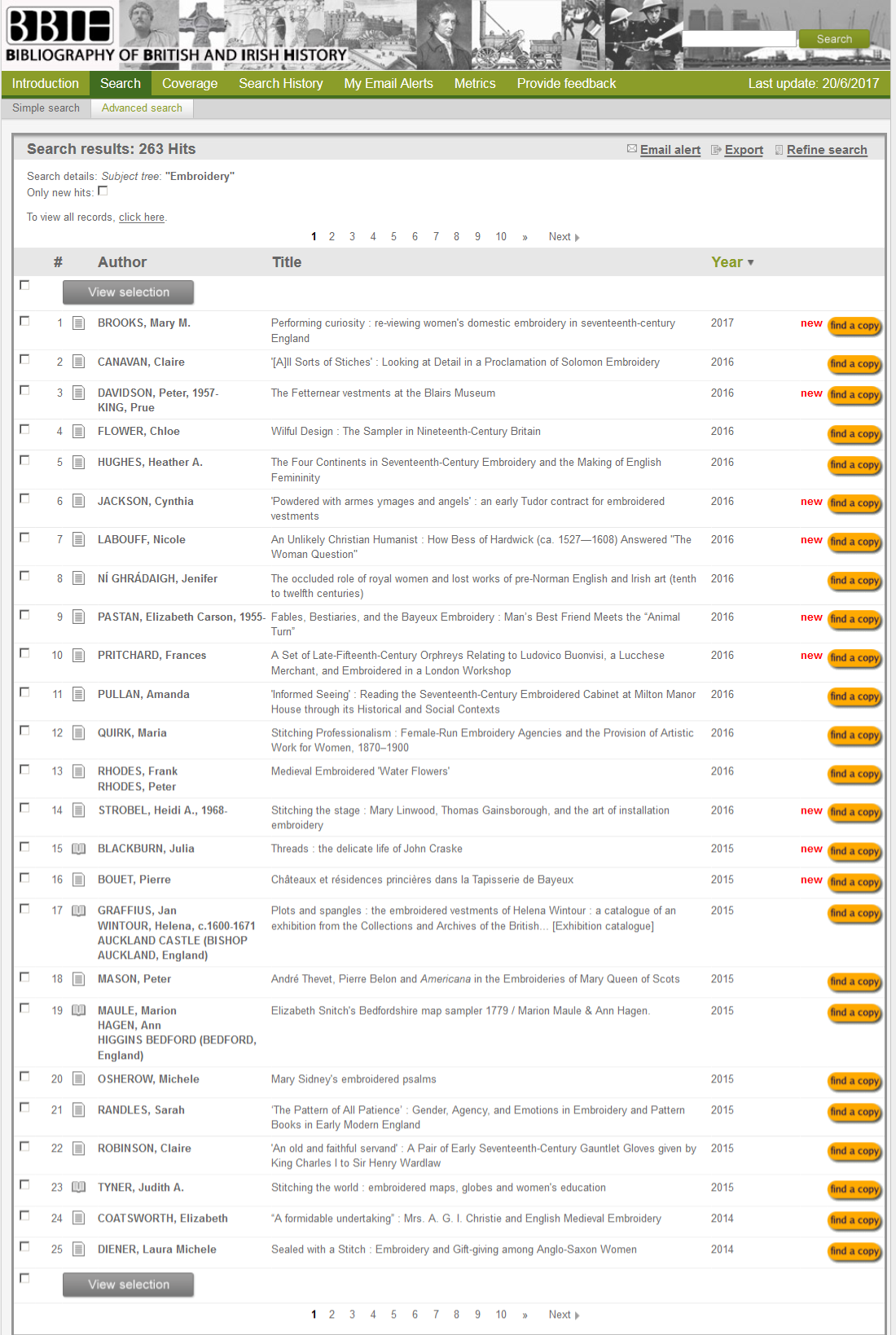Tick the checkbox for CANAVAN, Claire row
Image resolution: width=896 pixels, height=1335 pixels.
click(24, 359)
